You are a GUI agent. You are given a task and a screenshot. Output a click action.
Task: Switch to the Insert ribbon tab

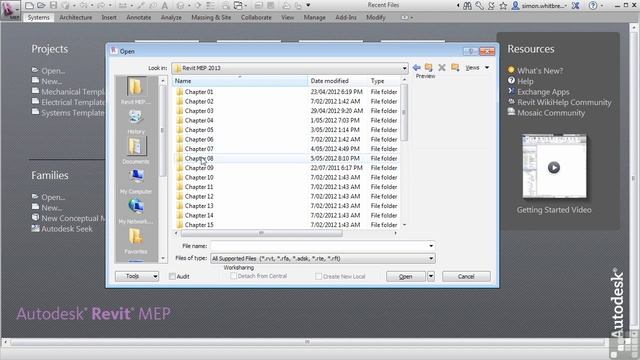pyautogui.click(x=109, y=18)
